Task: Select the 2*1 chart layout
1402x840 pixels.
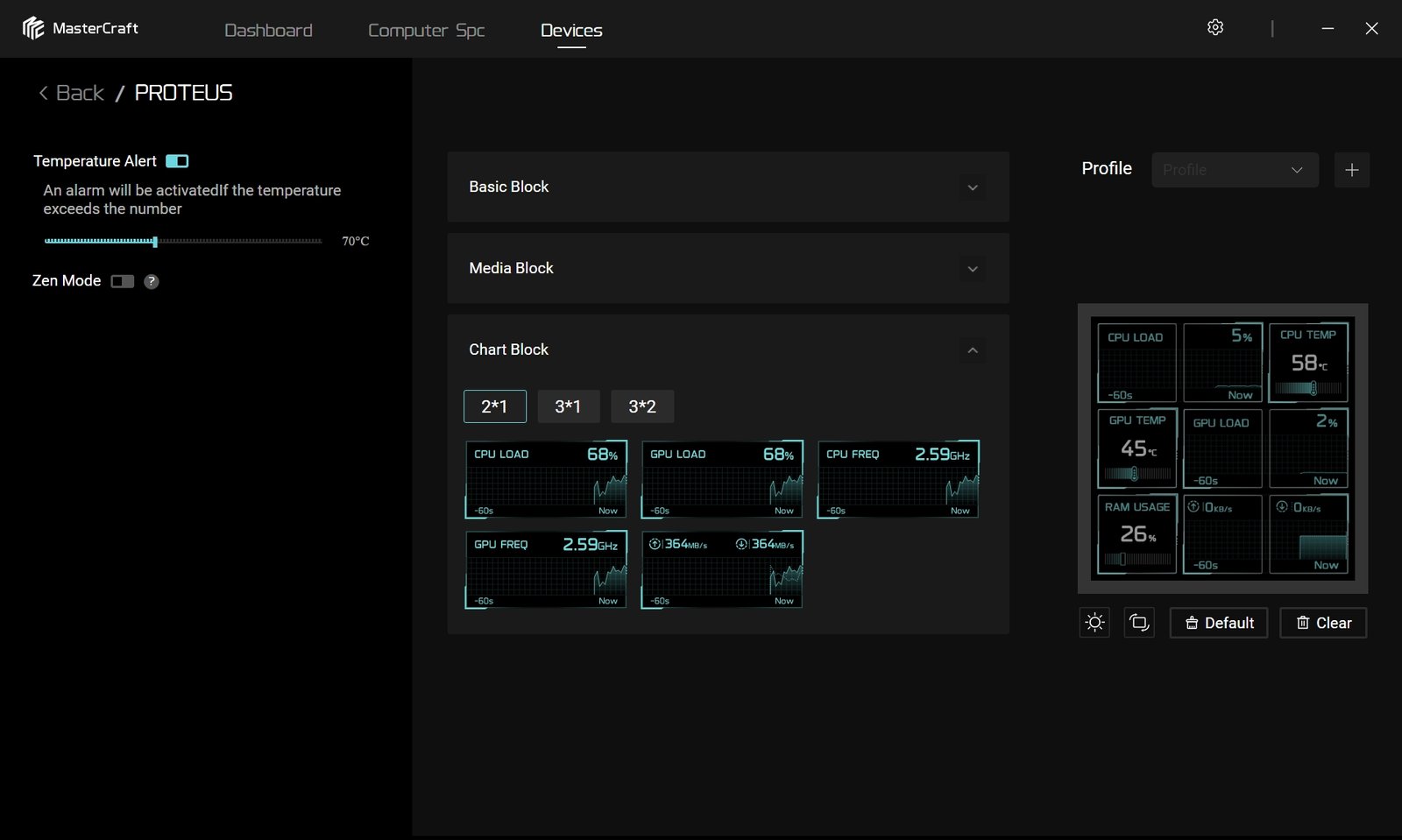Action: [494, 406]
